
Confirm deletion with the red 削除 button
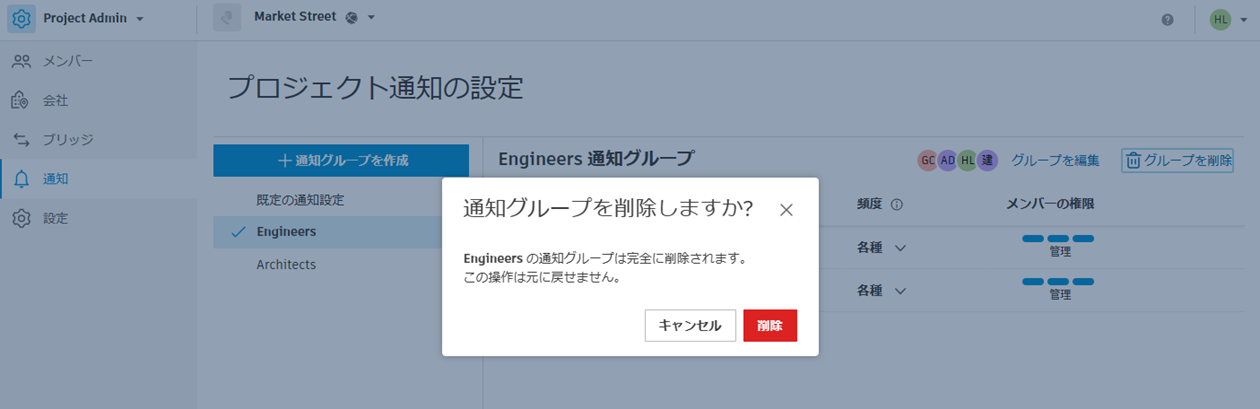770,326
